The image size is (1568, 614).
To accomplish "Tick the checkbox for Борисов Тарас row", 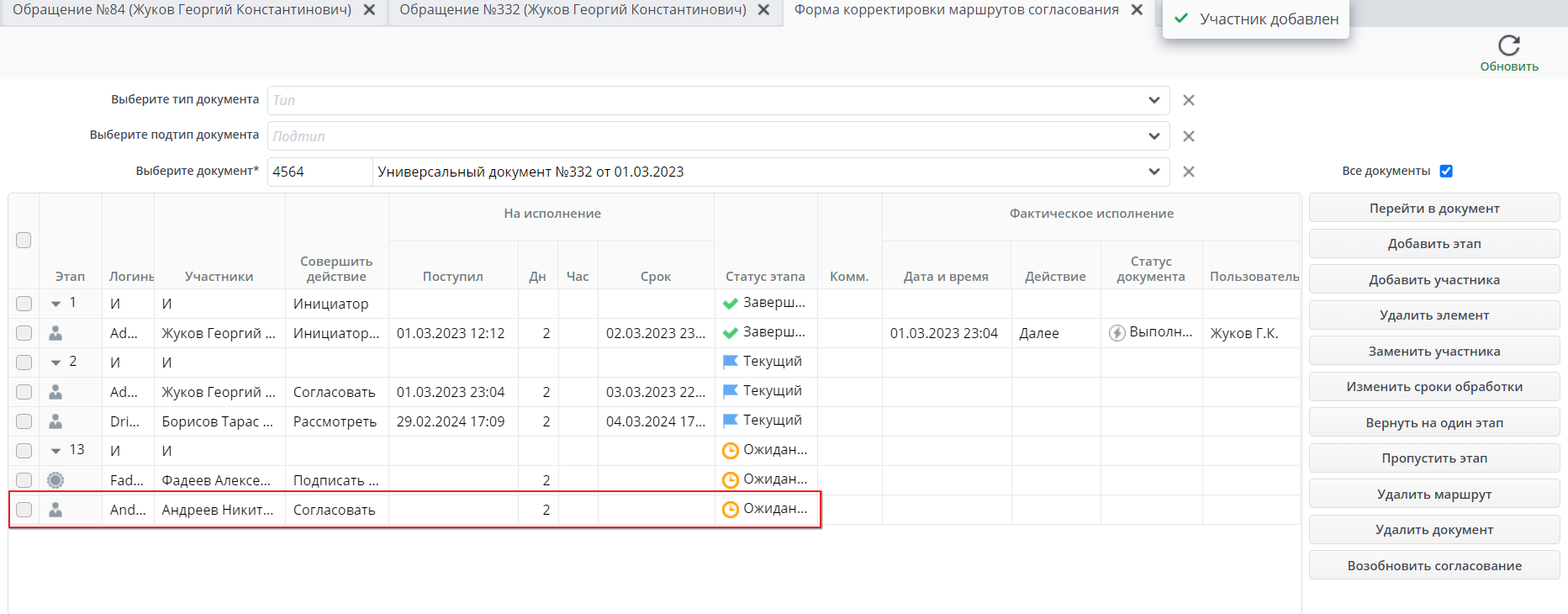I will pos(24,421).
